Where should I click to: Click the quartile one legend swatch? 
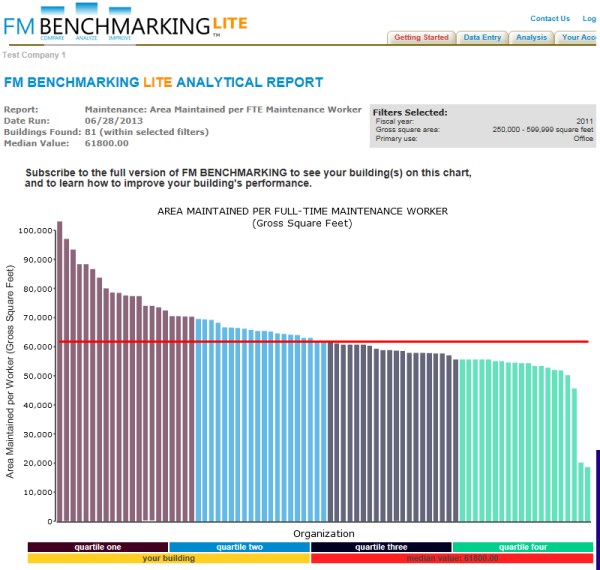tap(98, 547)
